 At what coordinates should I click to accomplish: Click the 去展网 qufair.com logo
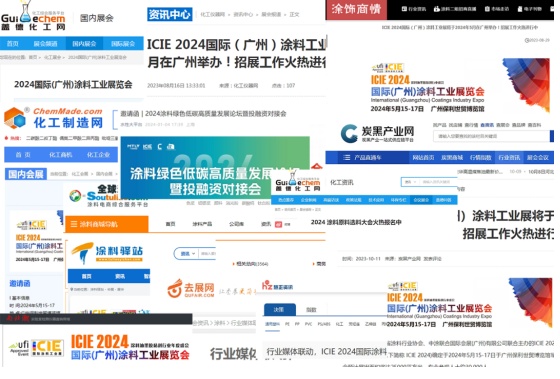[191, 289]
